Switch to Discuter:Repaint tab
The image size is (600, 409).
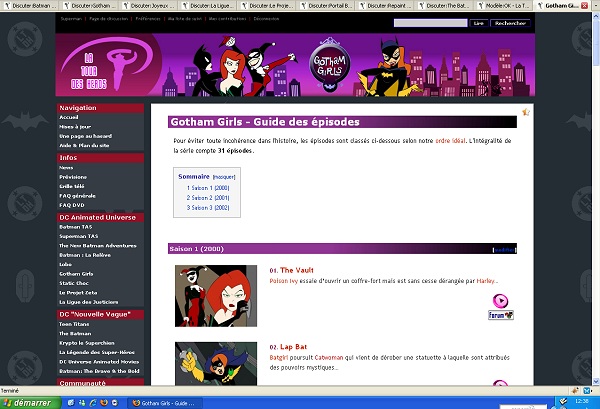pyautogui.click(x=387, y=5)
